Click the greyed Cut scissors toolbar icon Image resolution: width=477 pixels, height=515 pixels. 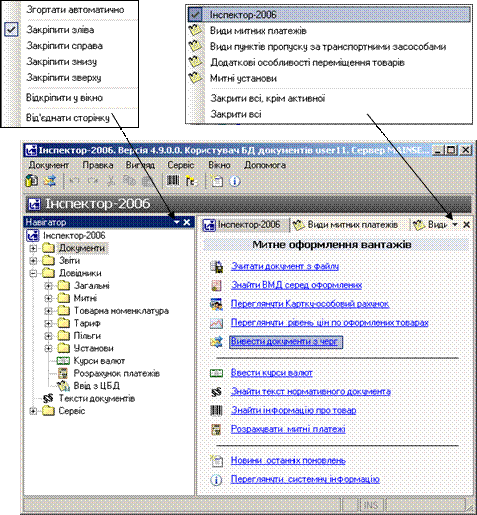[111, 181]
